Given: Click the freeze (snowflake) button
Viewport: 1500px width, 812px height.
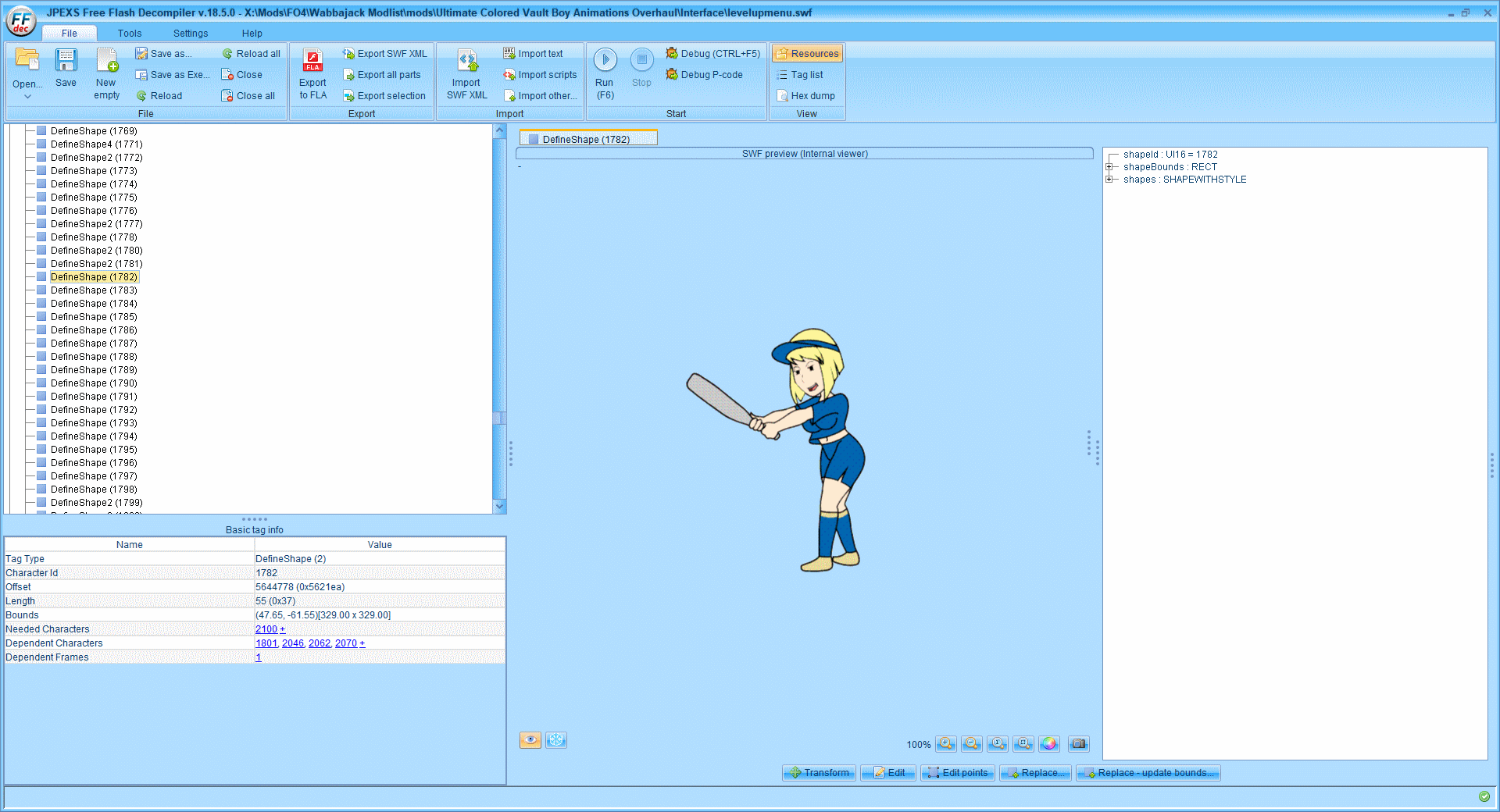Looking at the screenshot, I should [x=556, y=740].
